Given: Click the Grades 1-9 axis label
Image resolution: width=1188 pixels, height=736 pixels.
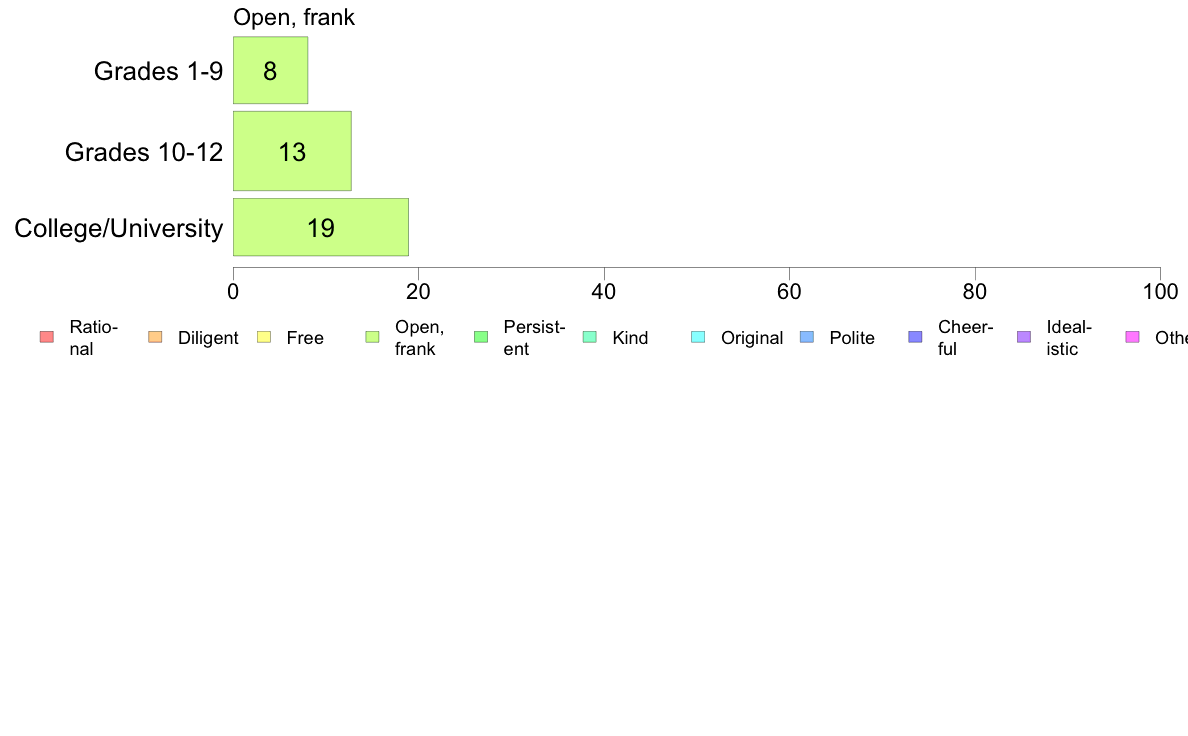Looking at the screenshot, I should pyautogui.click(x=158, y=71).
